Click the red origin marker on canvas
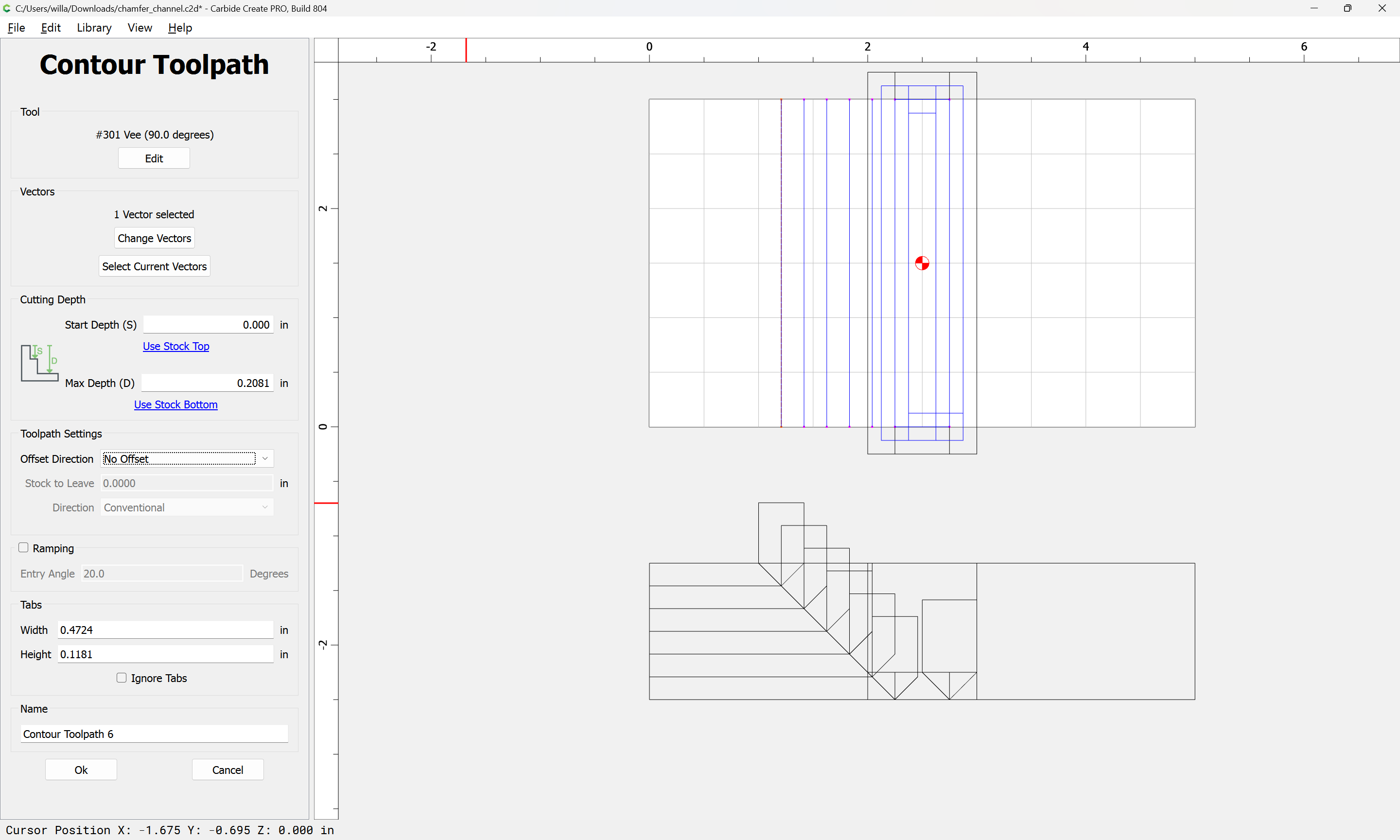 click(x=922, y=263)
